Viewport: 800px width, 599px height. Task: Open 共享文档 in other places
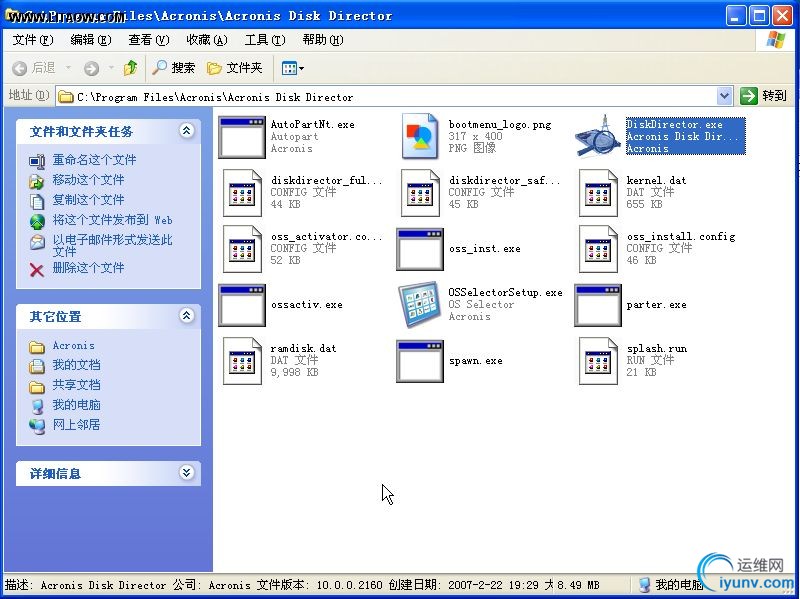point(77,385)
